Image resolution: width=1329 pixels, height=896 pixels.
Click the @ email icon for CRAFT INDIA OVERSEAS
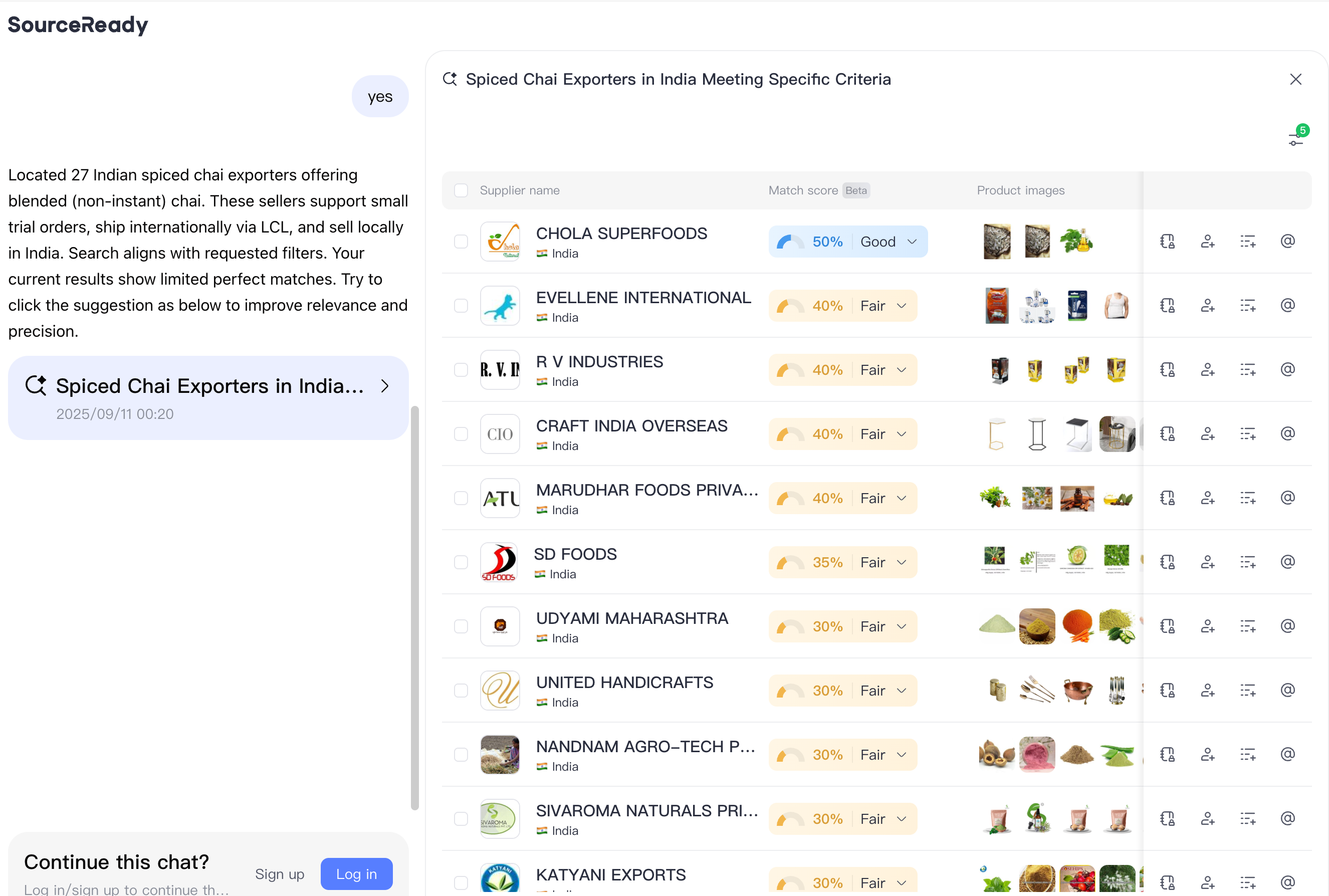pyautogui.click(x=1287, y=433)
